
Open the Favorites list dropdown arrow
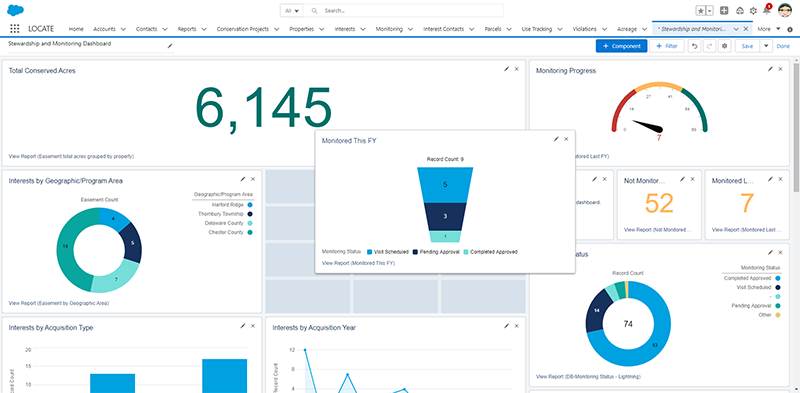click(710, 11)
